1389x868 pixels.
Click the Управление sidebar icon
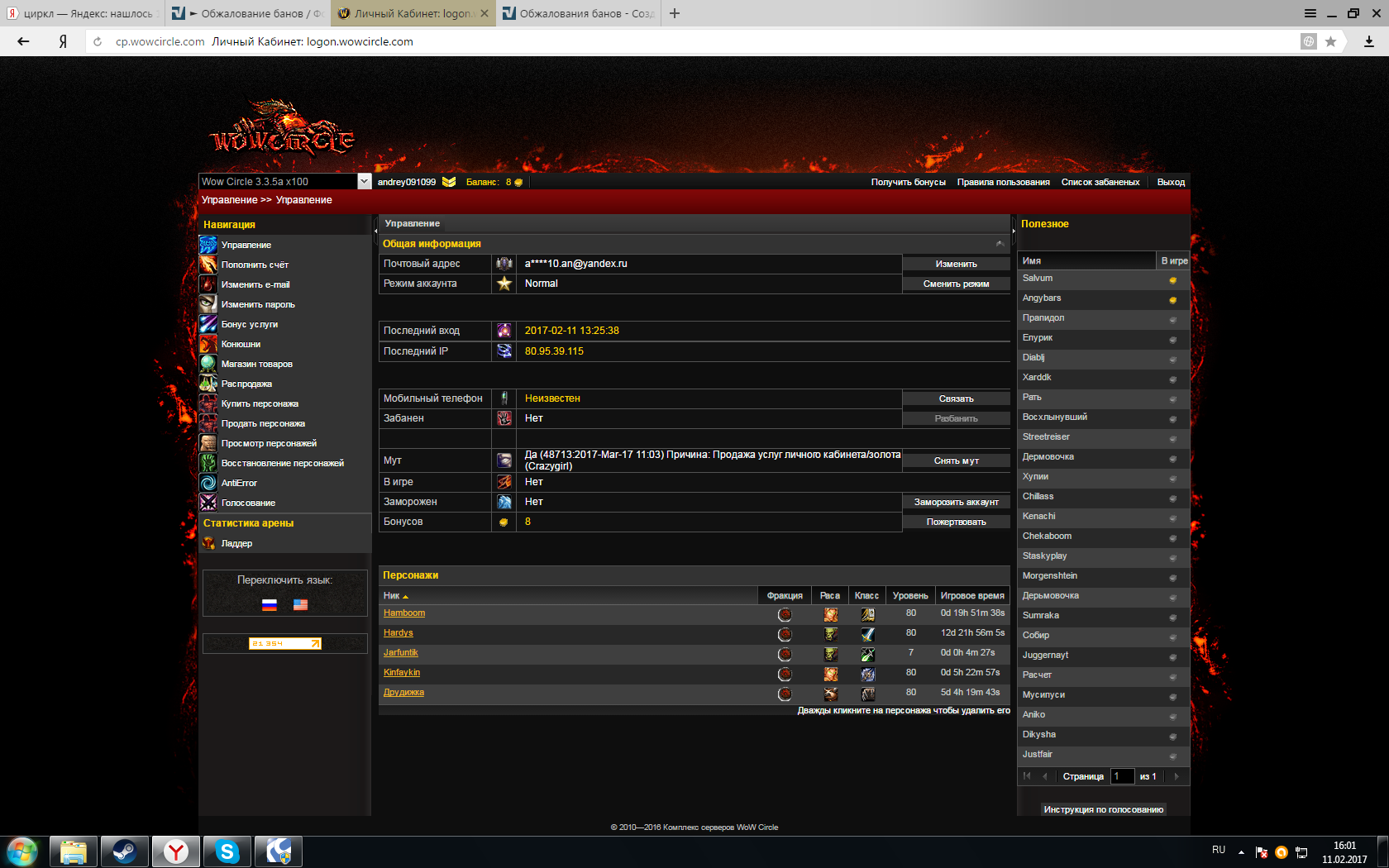pos(208,245)
